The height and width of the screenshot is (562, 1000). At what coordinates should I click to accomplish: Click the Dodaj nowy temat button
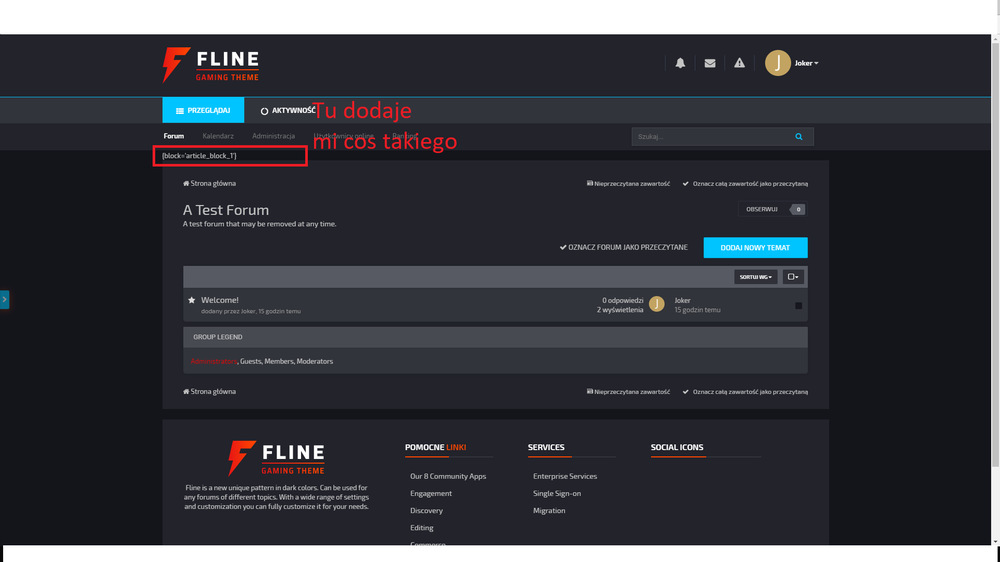pos(755,247)
